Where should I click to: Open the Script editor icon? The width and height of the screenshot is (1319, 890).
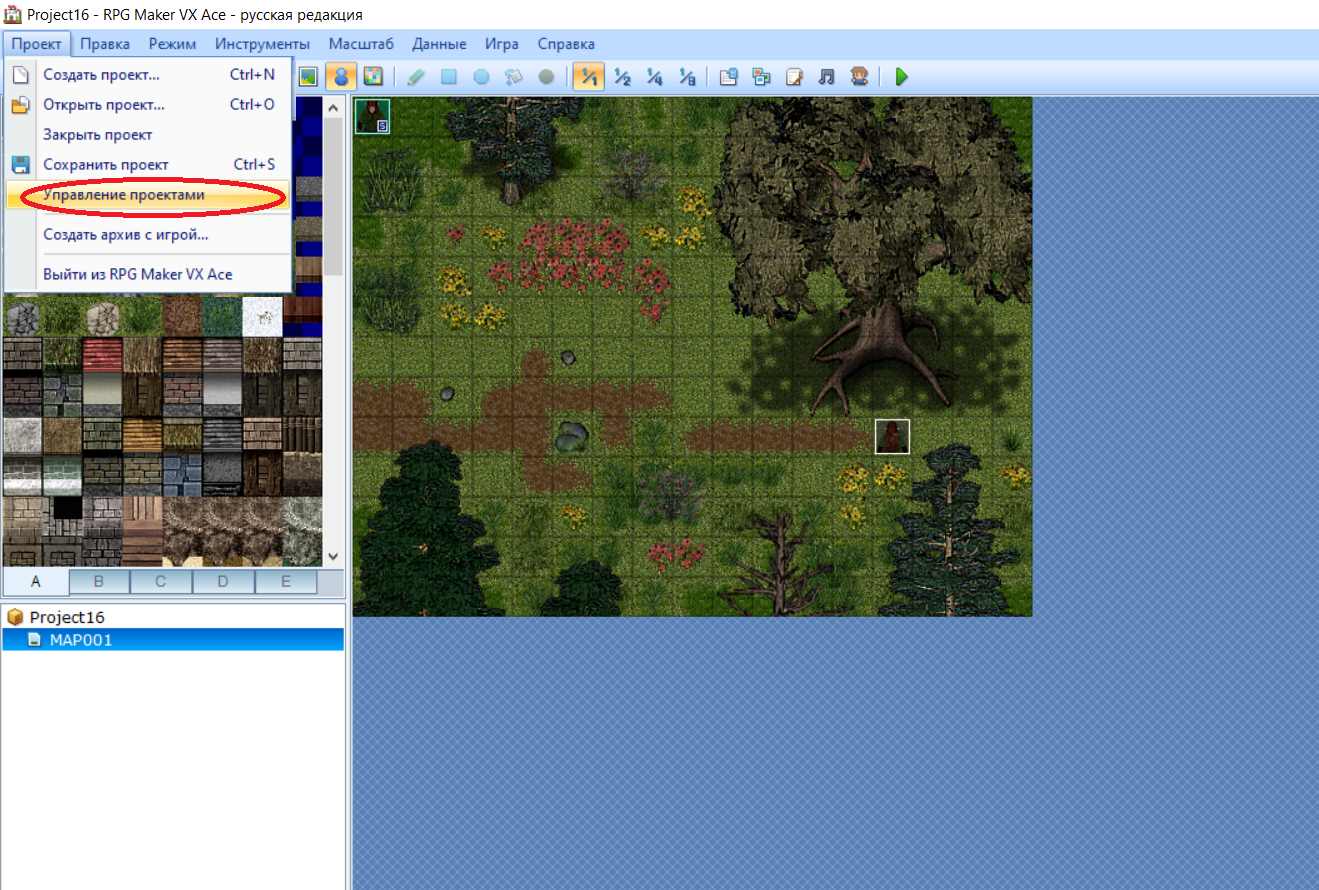[x=794, y=76]
